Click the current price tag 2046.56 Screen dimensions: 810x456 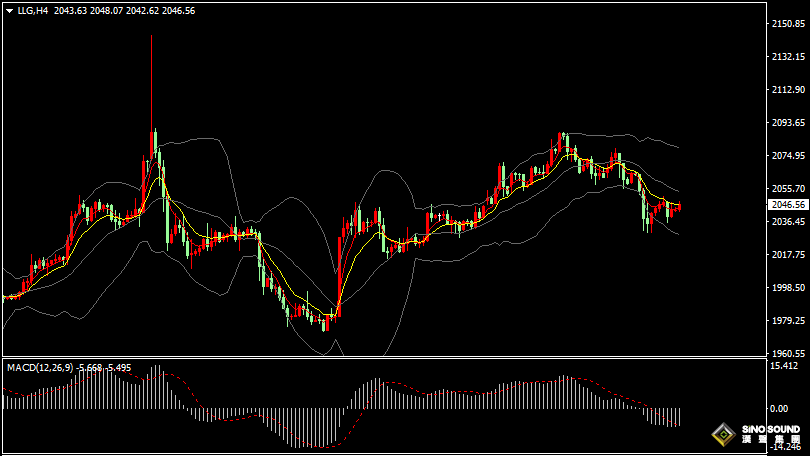[788, 205]
